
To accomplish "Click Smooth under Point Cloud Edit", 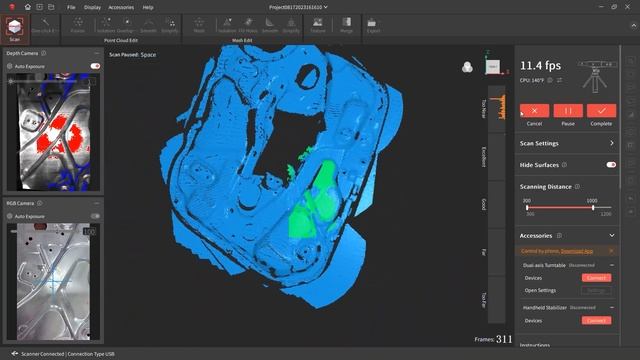I will tap(148, 25).
